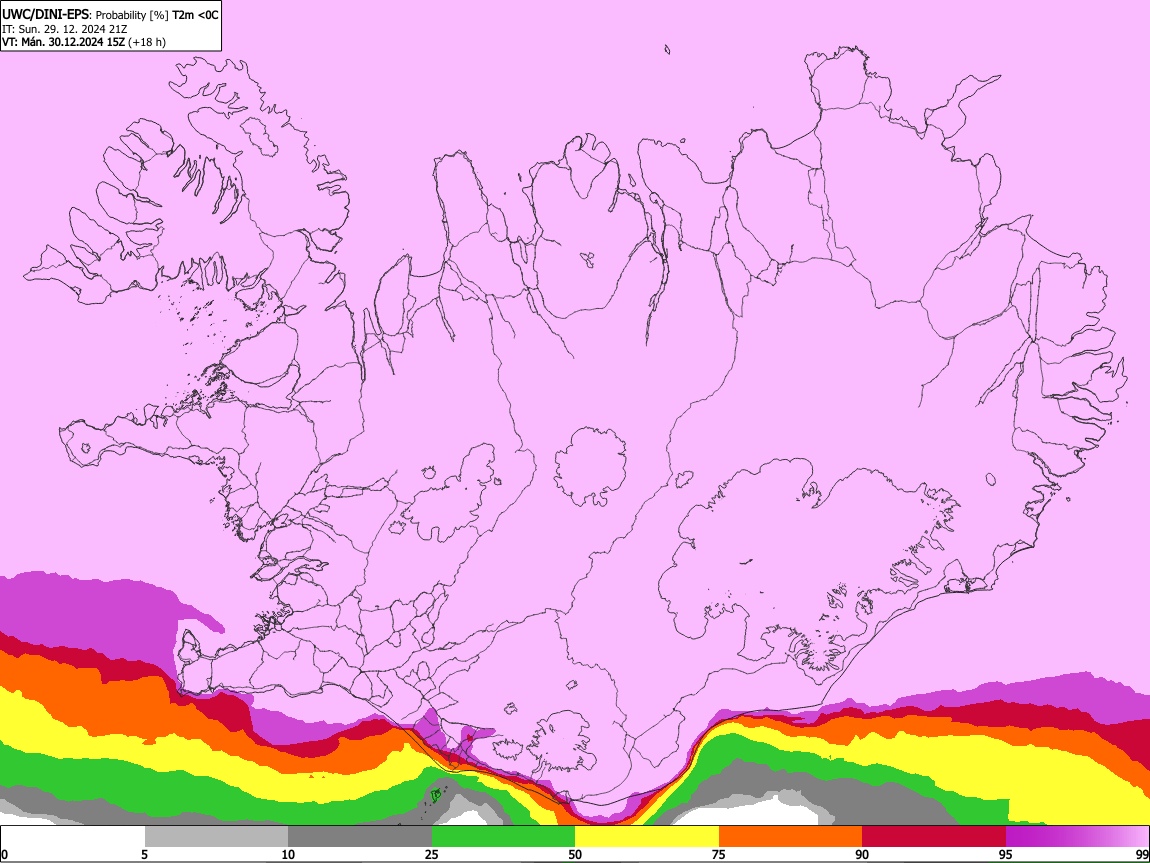Click the 'VT: Mán. 30.12.2024 15Z' line
The image size is (1150, 863).
tap(64, 42)
